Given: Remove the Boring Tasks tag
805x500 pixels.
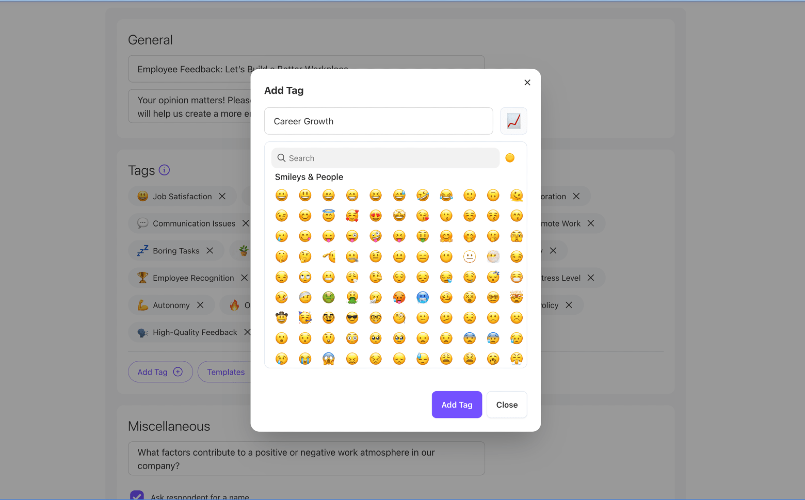Looking at the screenshot, I should tap(209, 251).
